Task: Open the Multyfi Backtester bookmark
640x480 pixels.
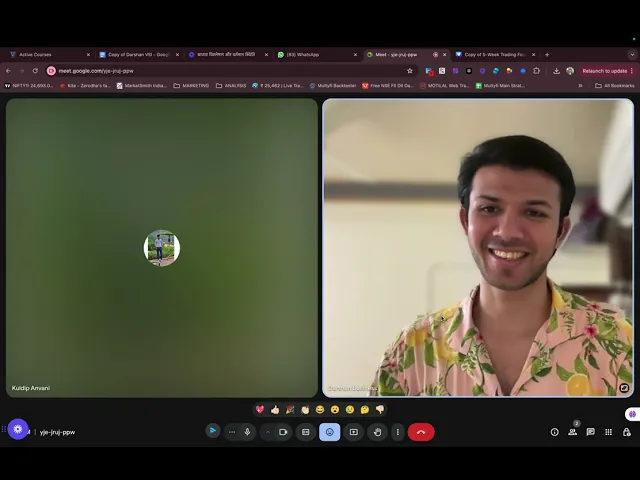Action: tap(333, 86)
